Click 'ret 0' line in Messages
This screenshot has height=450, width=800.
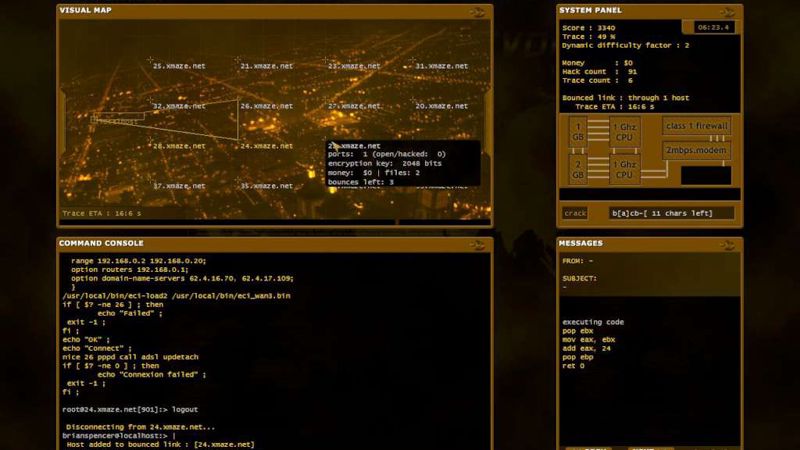tap(573, 366)
